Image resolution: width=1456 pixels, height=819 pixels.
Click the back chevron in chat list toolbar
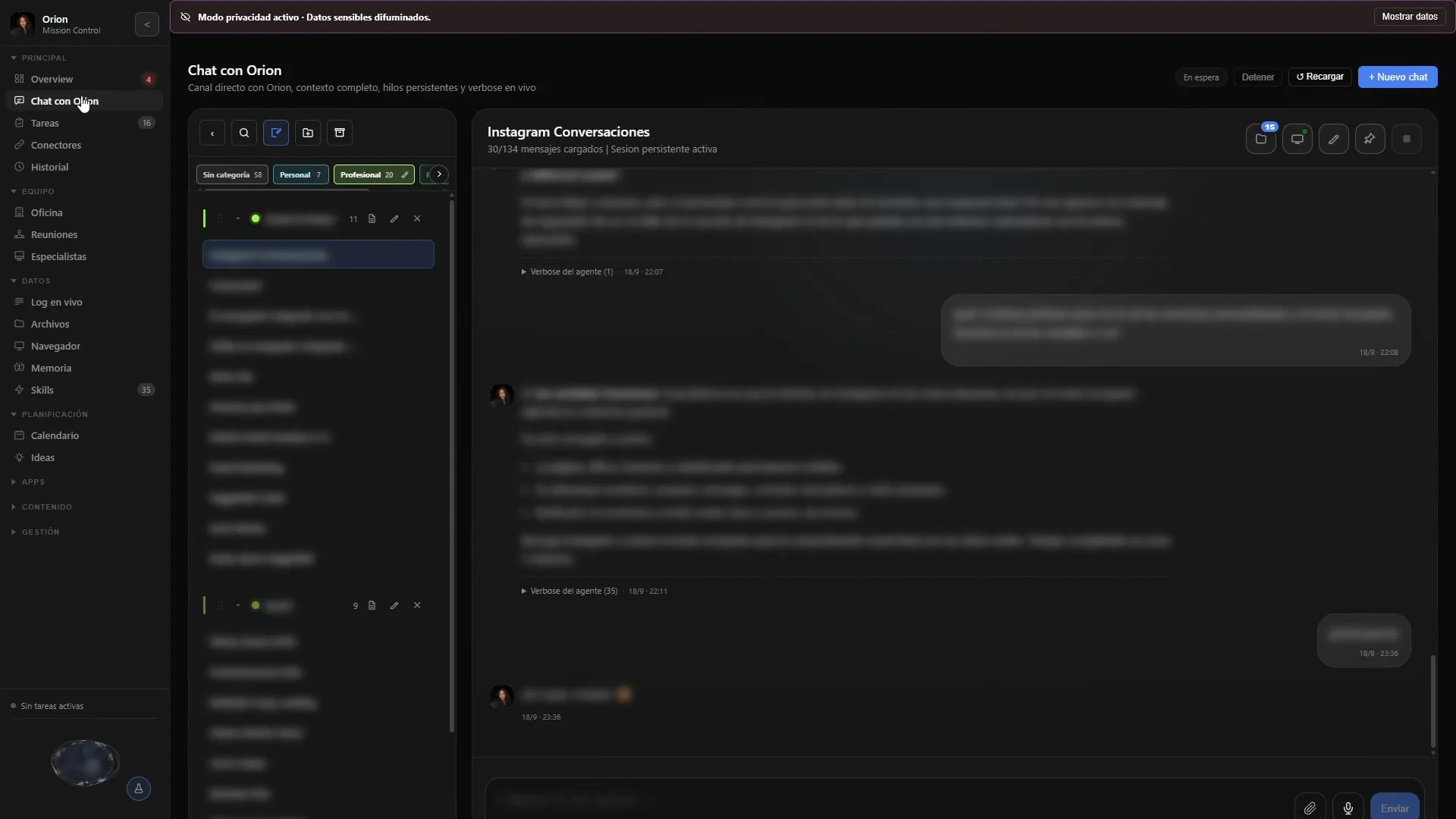pos(212,133)
